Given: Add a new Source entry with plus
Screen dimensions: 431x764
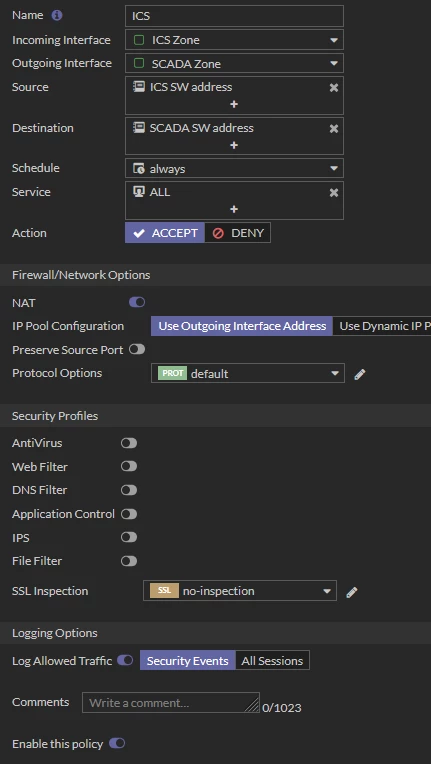Looking at the screenshot, I should click(234, 104).
